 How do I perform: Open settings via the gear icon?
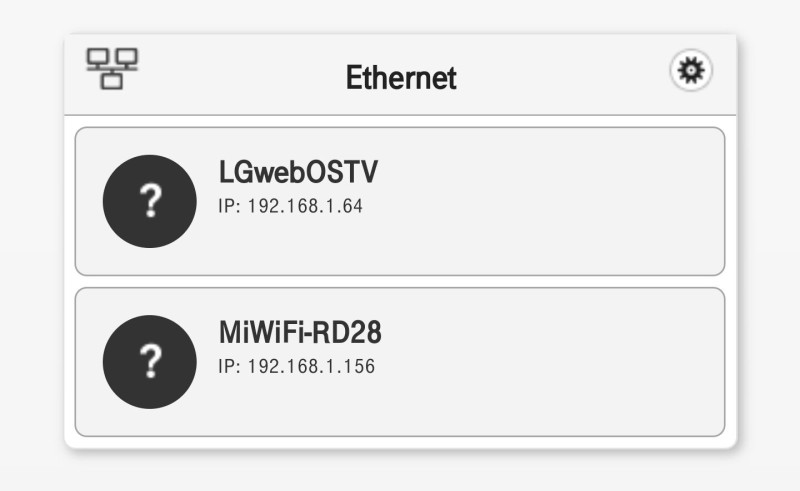coord(691,71)
